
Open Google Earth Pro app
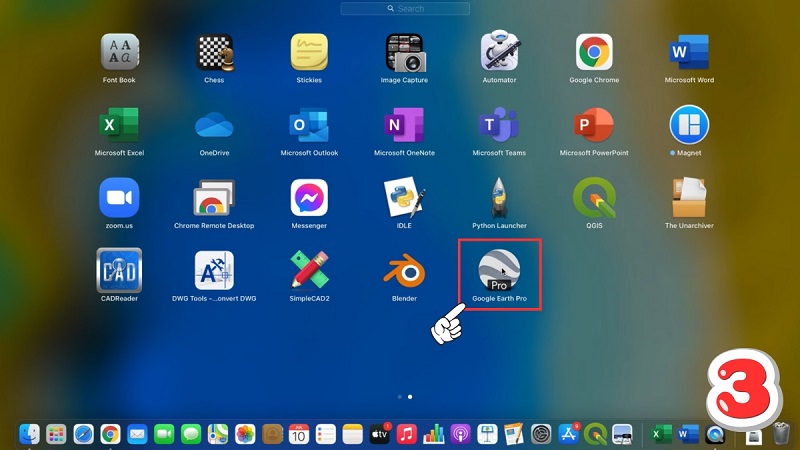(499, 270)
